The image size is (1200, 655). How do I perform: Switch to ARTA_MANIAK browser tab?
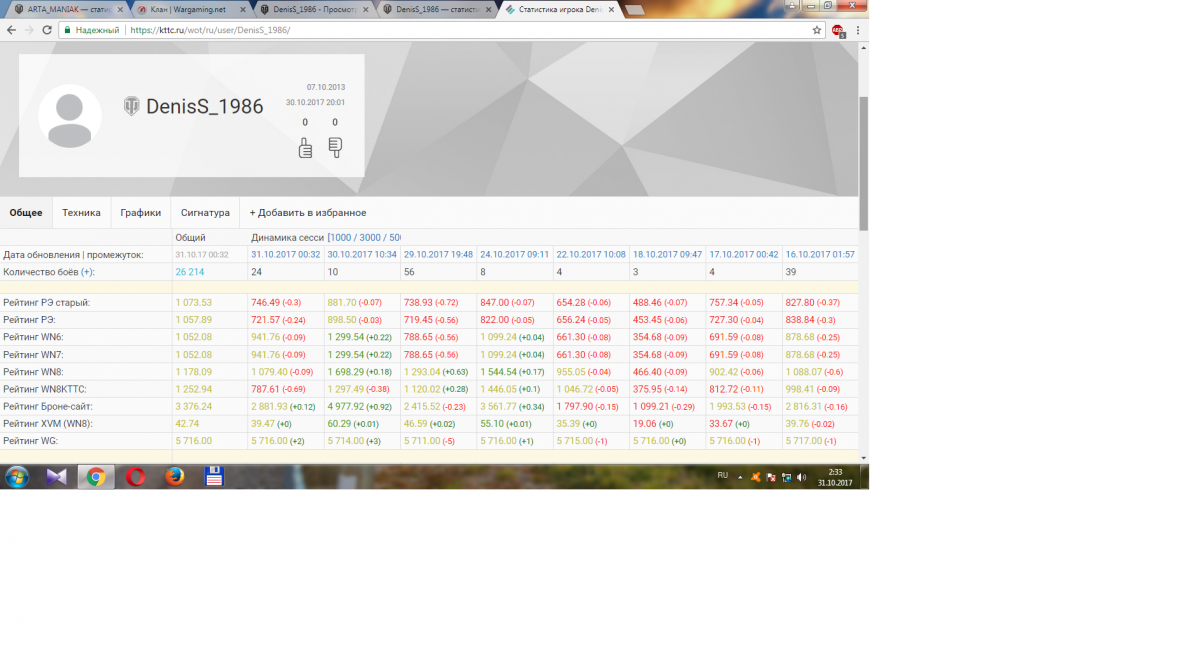coord(68,10)
